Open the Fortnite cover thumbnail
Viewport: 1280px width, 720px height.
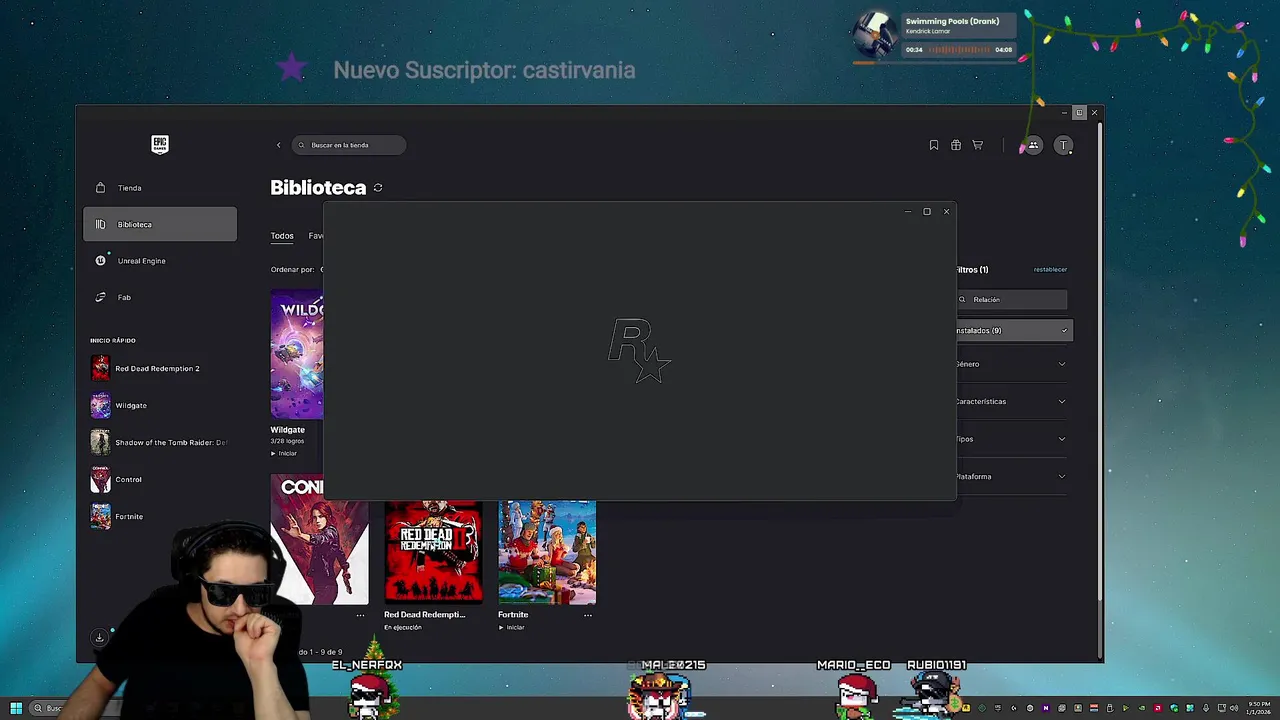tap(547, 552)
